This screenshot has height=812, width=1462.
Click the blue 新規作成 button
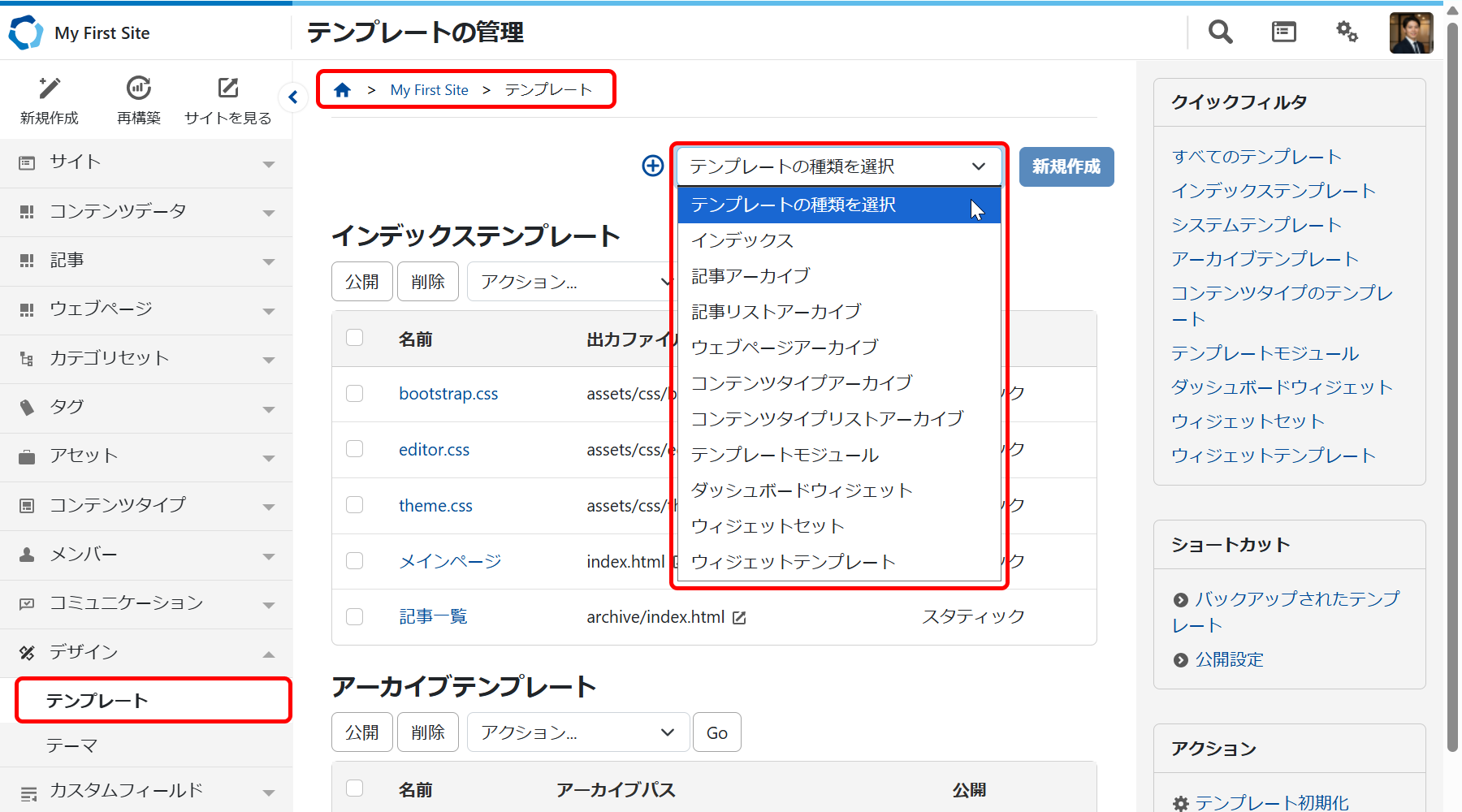[1066, 167]
